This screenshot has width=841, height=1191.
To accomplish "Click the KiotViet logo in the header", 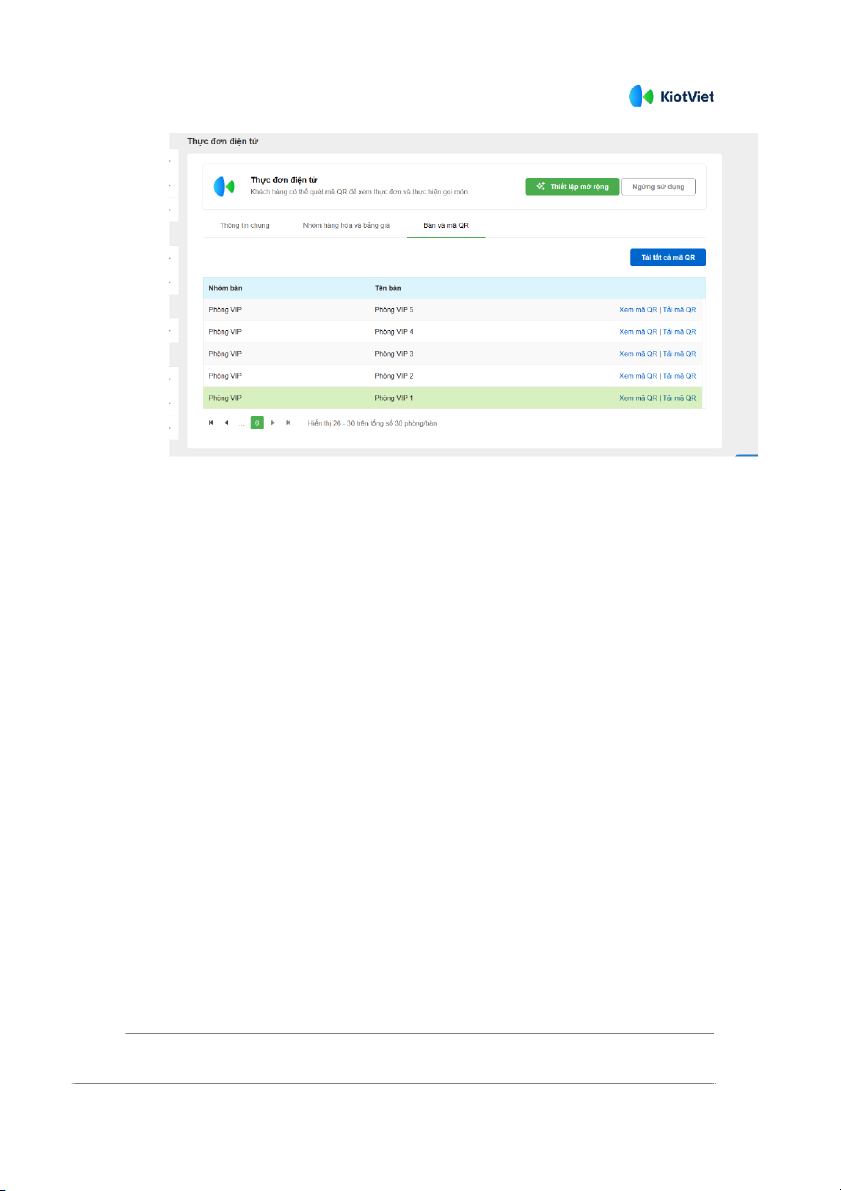I will [x=671, y=97].
